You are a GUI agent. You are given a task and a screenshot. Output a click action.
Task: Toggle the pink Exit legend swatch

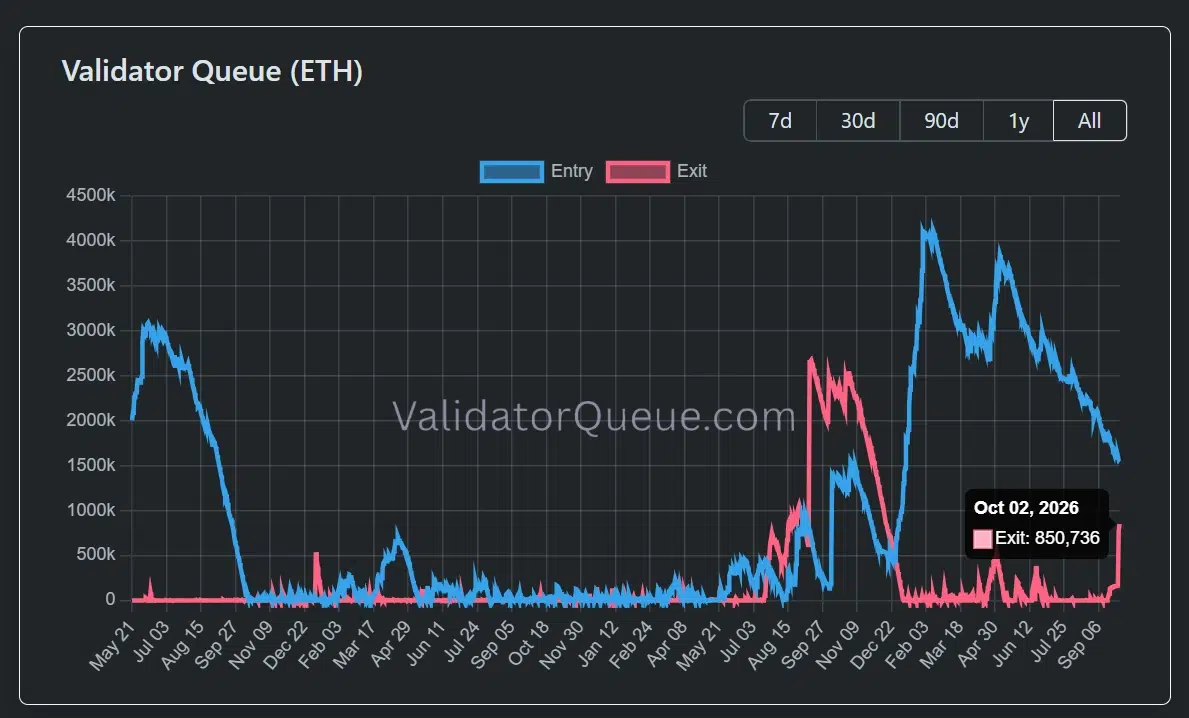click(638, 171)
